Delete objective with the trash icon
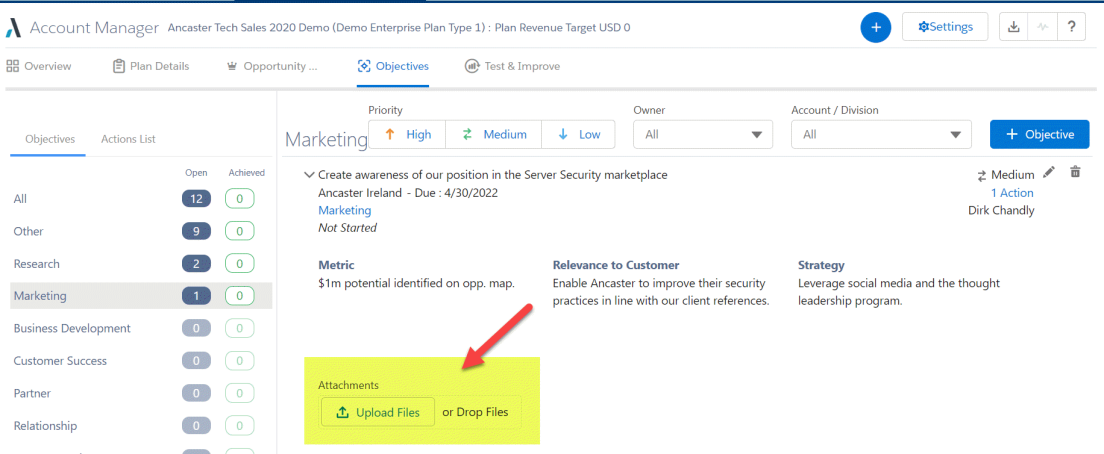This screenshot has width=1104, height=454. 1074,172
